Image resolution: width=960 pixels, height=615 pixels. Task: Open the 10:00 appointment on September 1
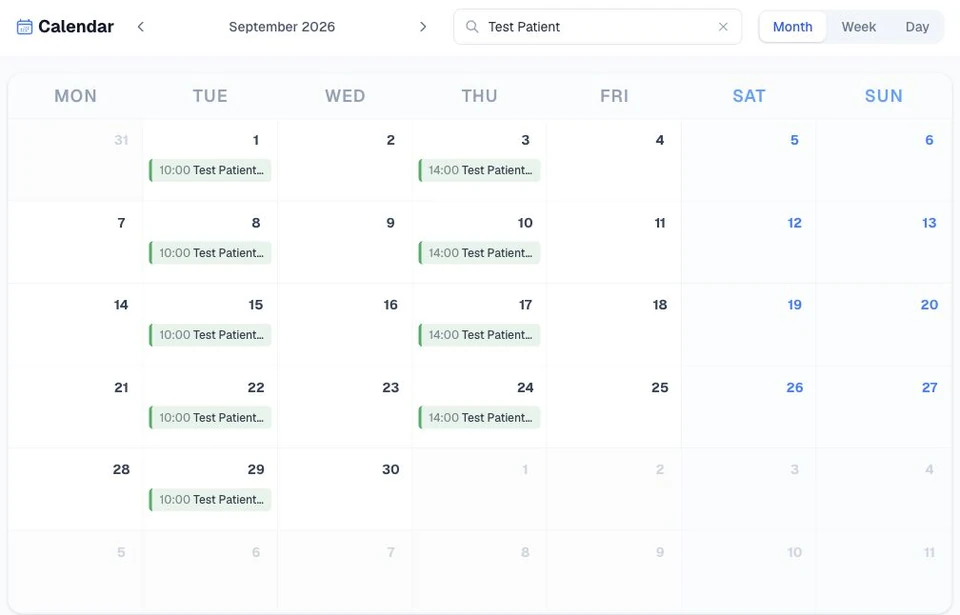(210, 170)
